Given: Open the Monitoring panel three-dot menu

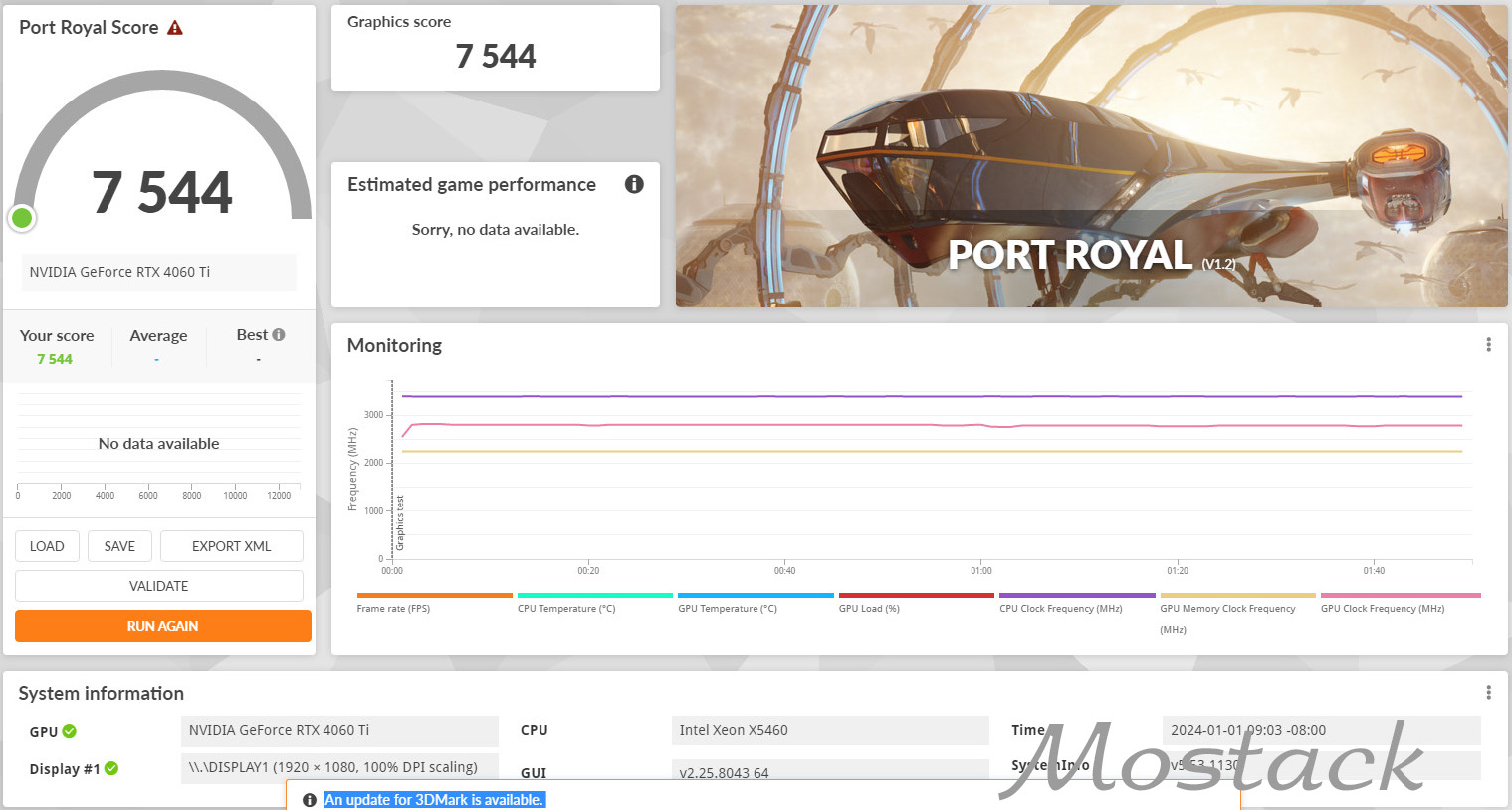Looking at the screenshot, I should (x=1488, y=345).
